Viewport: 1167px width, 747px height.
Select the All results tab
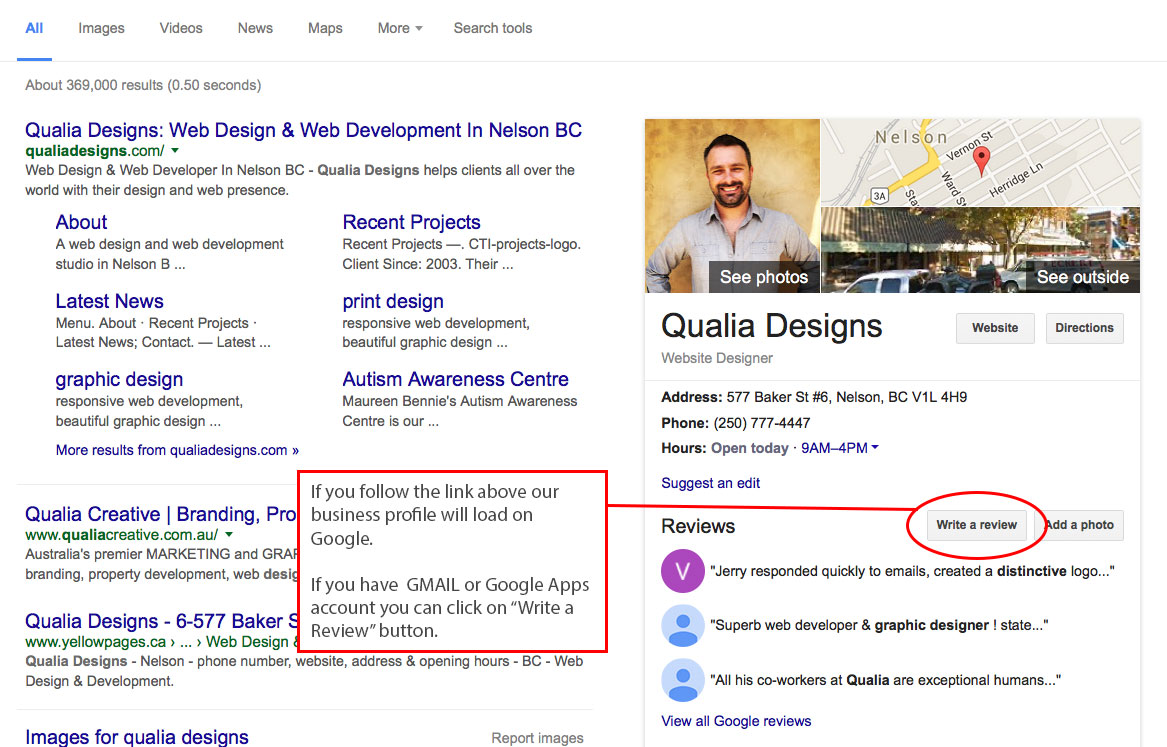click(x=34, y=28)
